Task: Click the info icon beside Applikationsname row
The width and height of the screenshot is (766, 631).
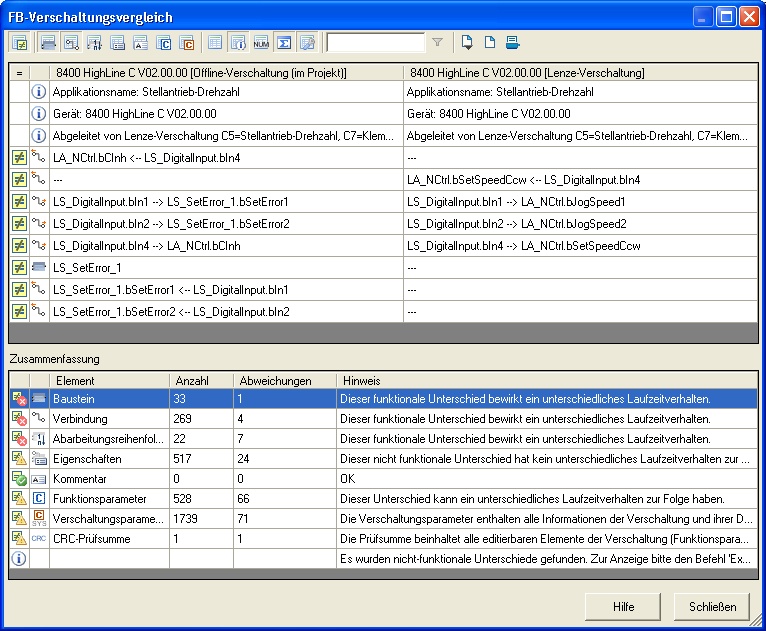Action: click(40, 92)
